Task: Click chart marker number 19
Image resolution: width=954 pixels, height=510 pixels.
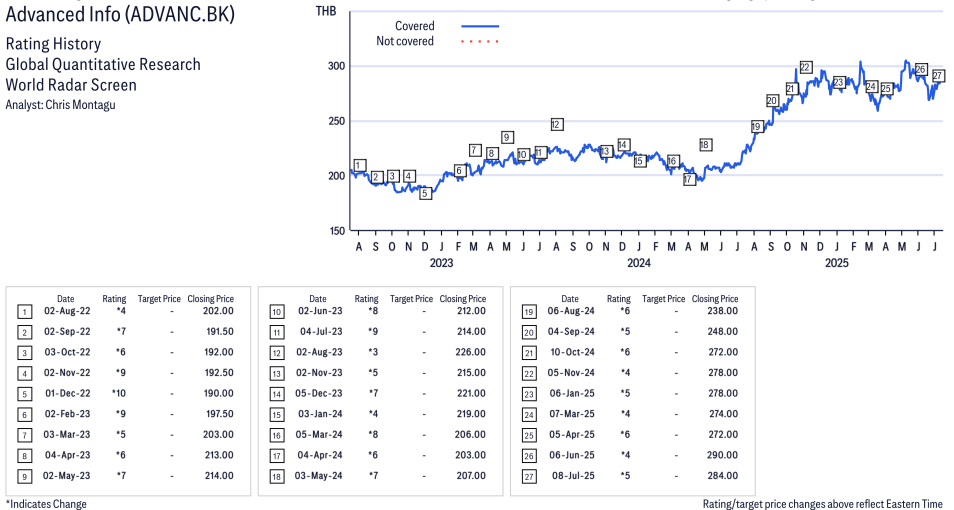Action: click(x=756, y=127)
